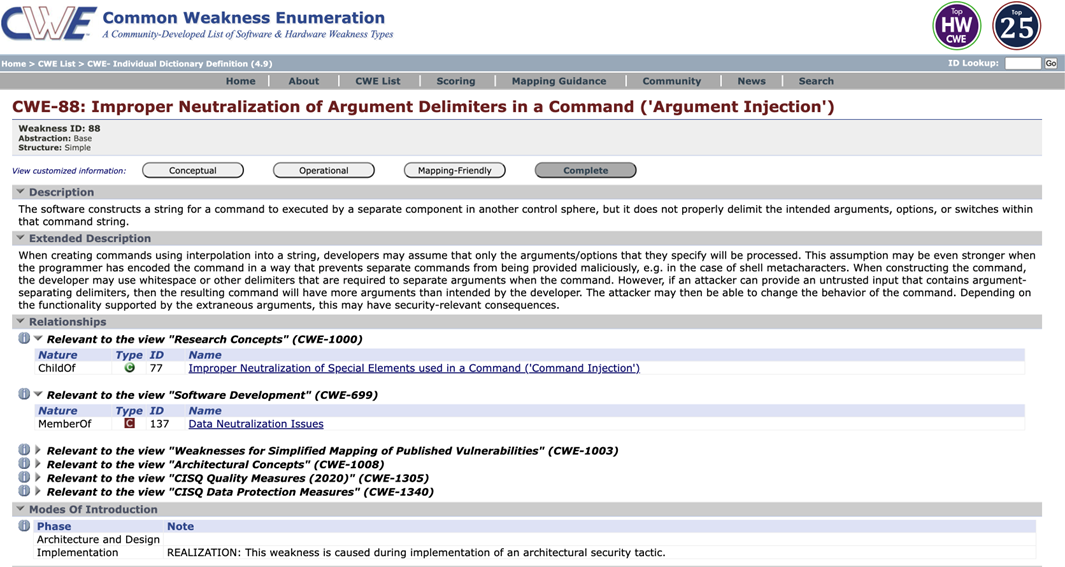Click the Weakness ID: 88 text
Image resolution: width=1065 pixels, height=567 pixels.
point(59,128)
